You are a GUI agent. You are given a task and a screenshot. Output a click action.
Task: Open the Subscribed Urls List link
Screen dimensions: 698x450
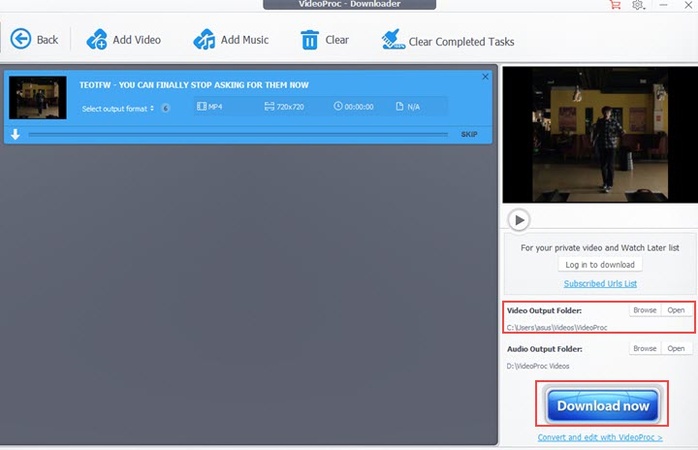click(600, 284)
